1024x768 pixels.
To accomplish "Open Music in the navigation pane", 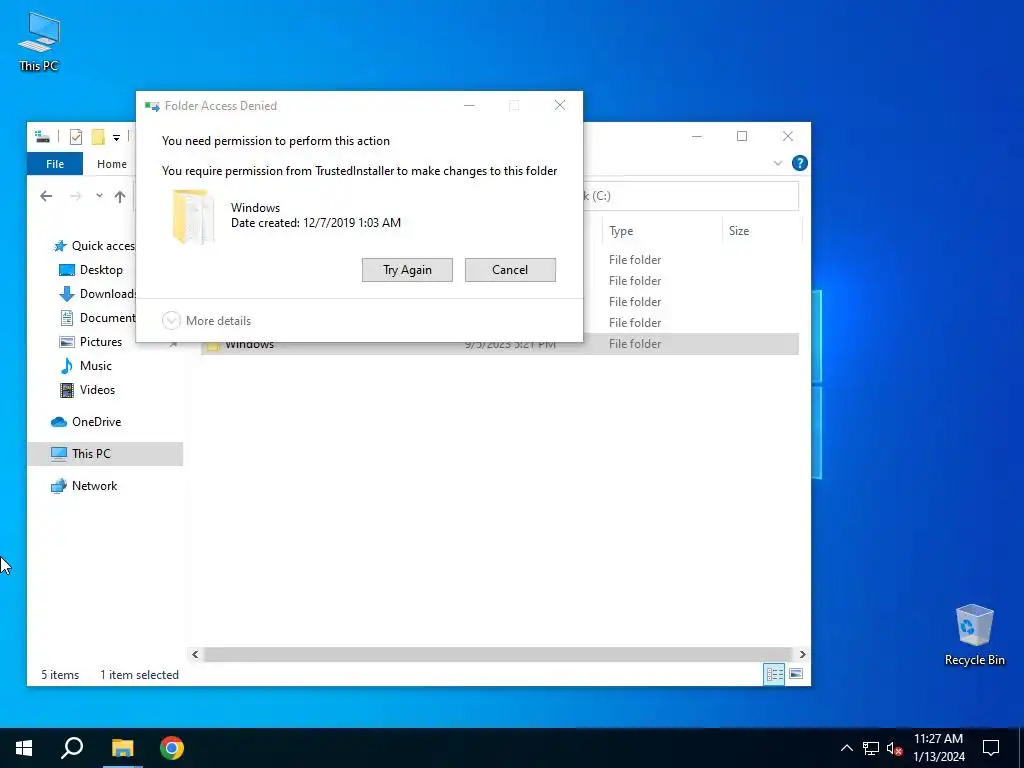I will click(x=86, y=366).
